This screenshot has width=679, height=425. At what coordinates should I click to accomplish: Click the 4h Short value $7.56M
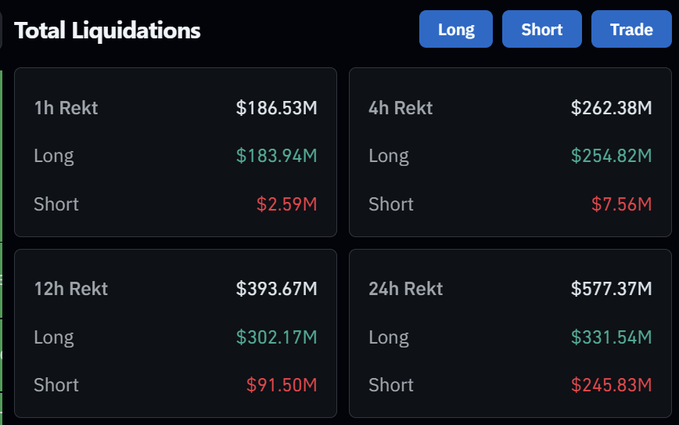click(621, 204)
